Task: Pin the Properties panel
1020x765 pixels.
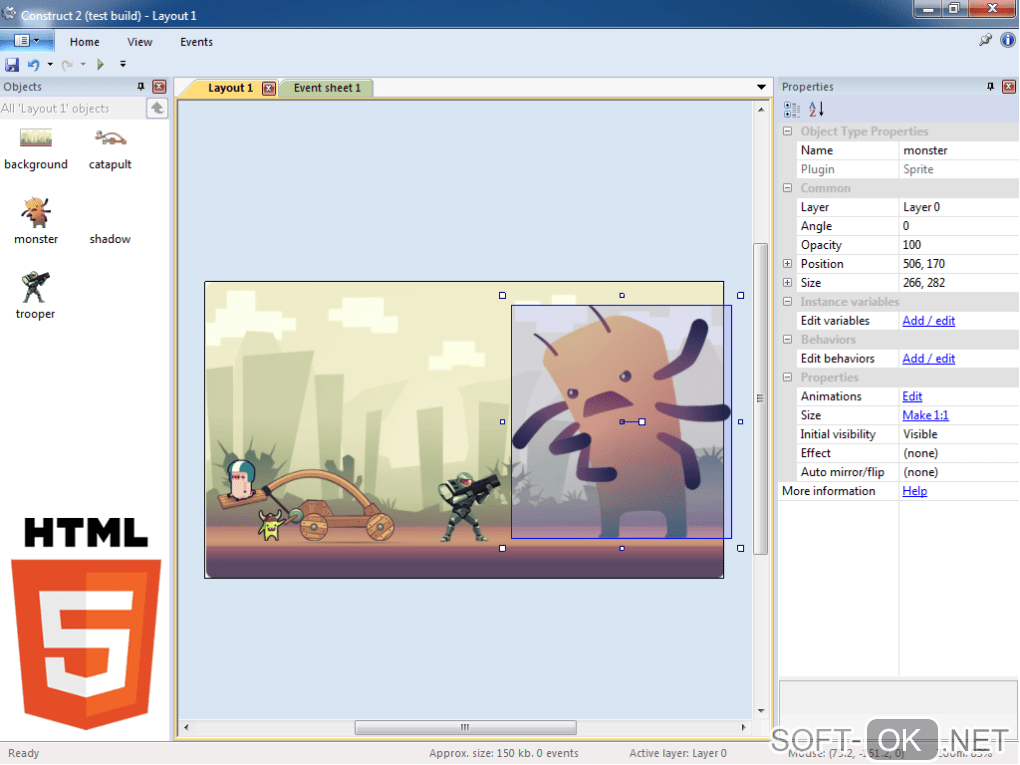Action: [x=990, y=87]
